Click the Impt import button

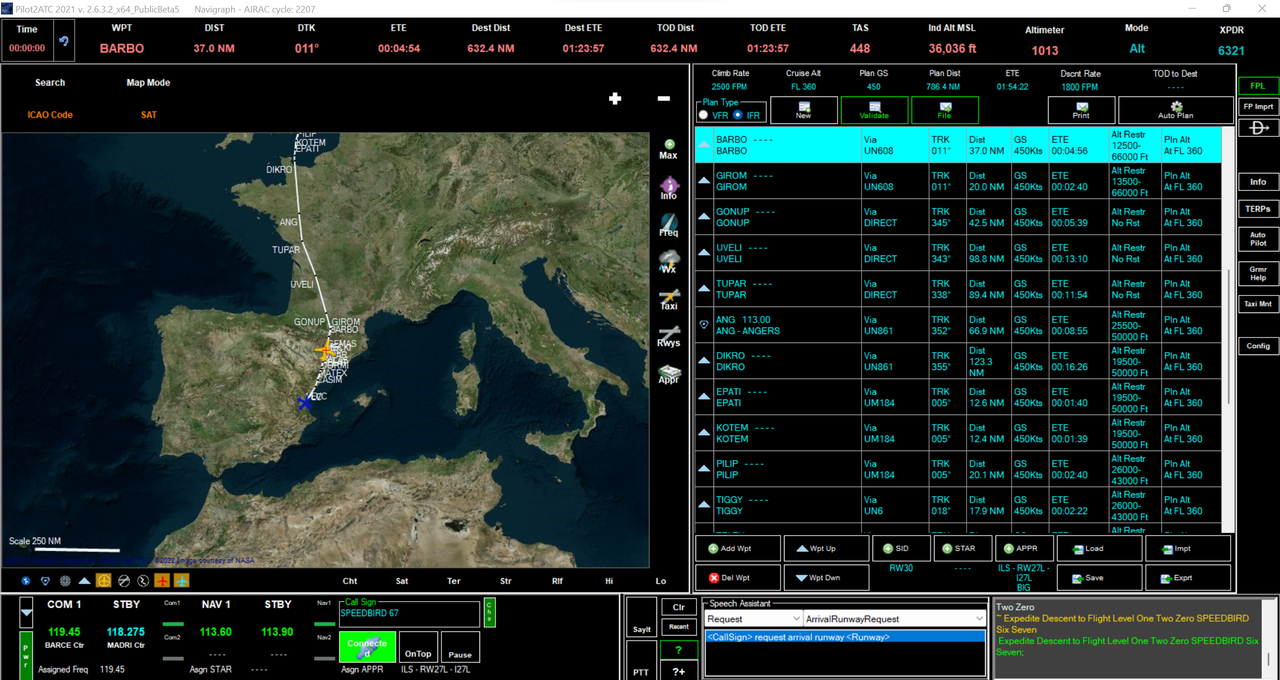(1189, 549)
